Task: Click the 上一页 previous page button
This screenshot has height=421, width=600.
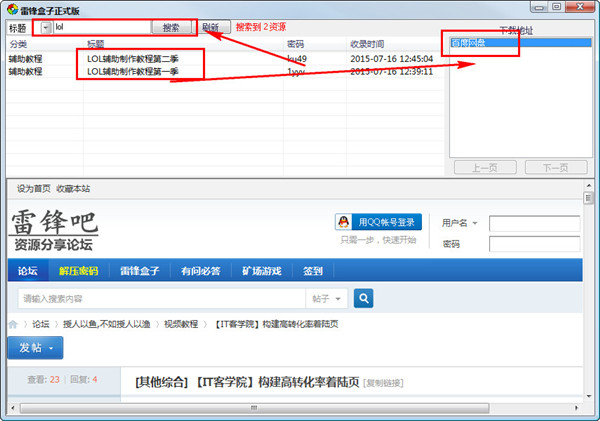Action: (485, 167)
